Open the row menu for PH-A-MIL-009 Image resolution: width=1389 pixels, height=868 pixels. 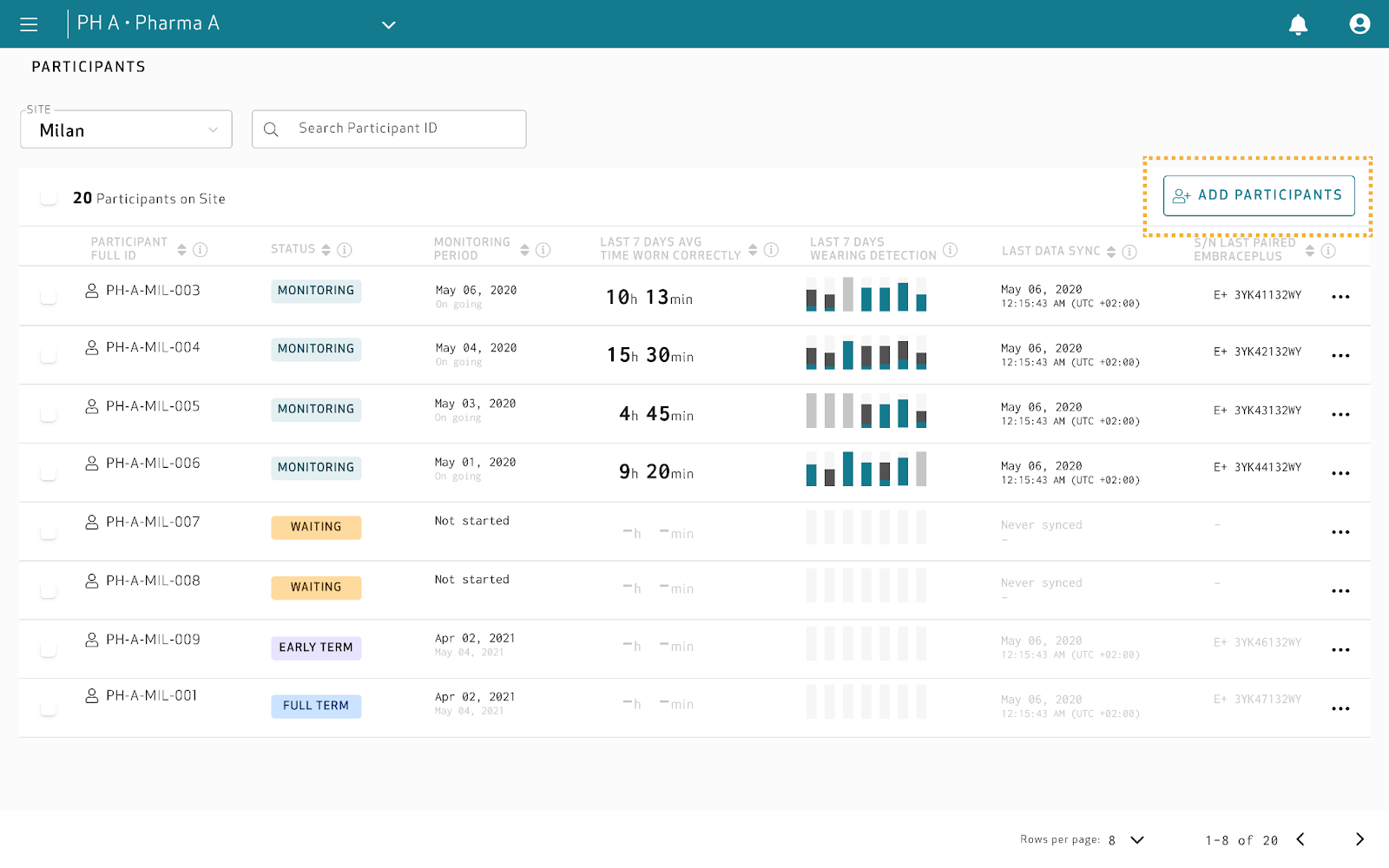(1340, 650)
